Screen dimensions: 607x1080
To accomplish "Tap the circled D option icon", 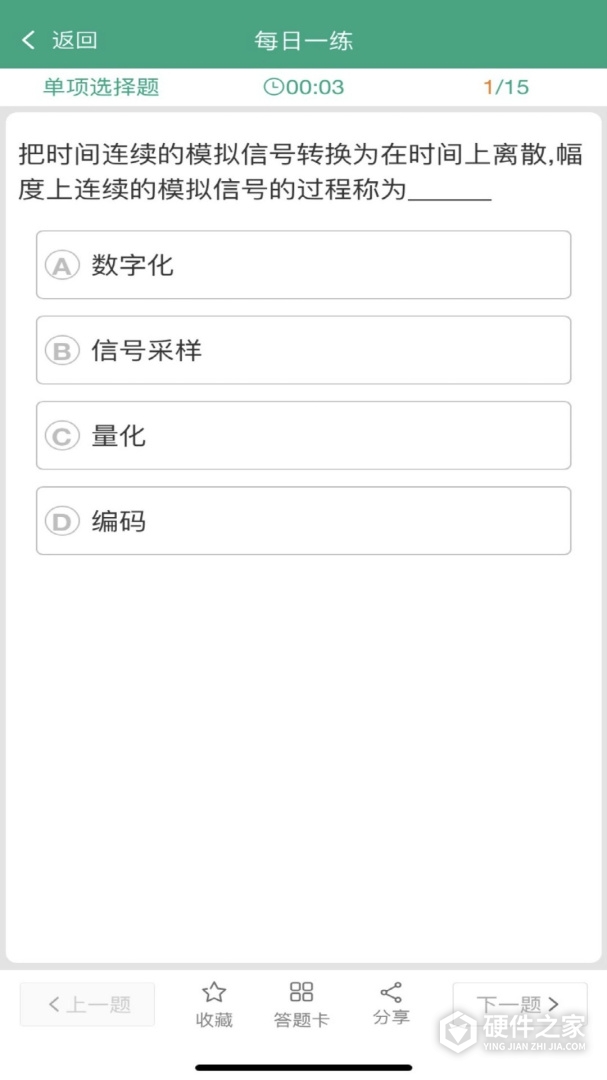I will 62,521.
